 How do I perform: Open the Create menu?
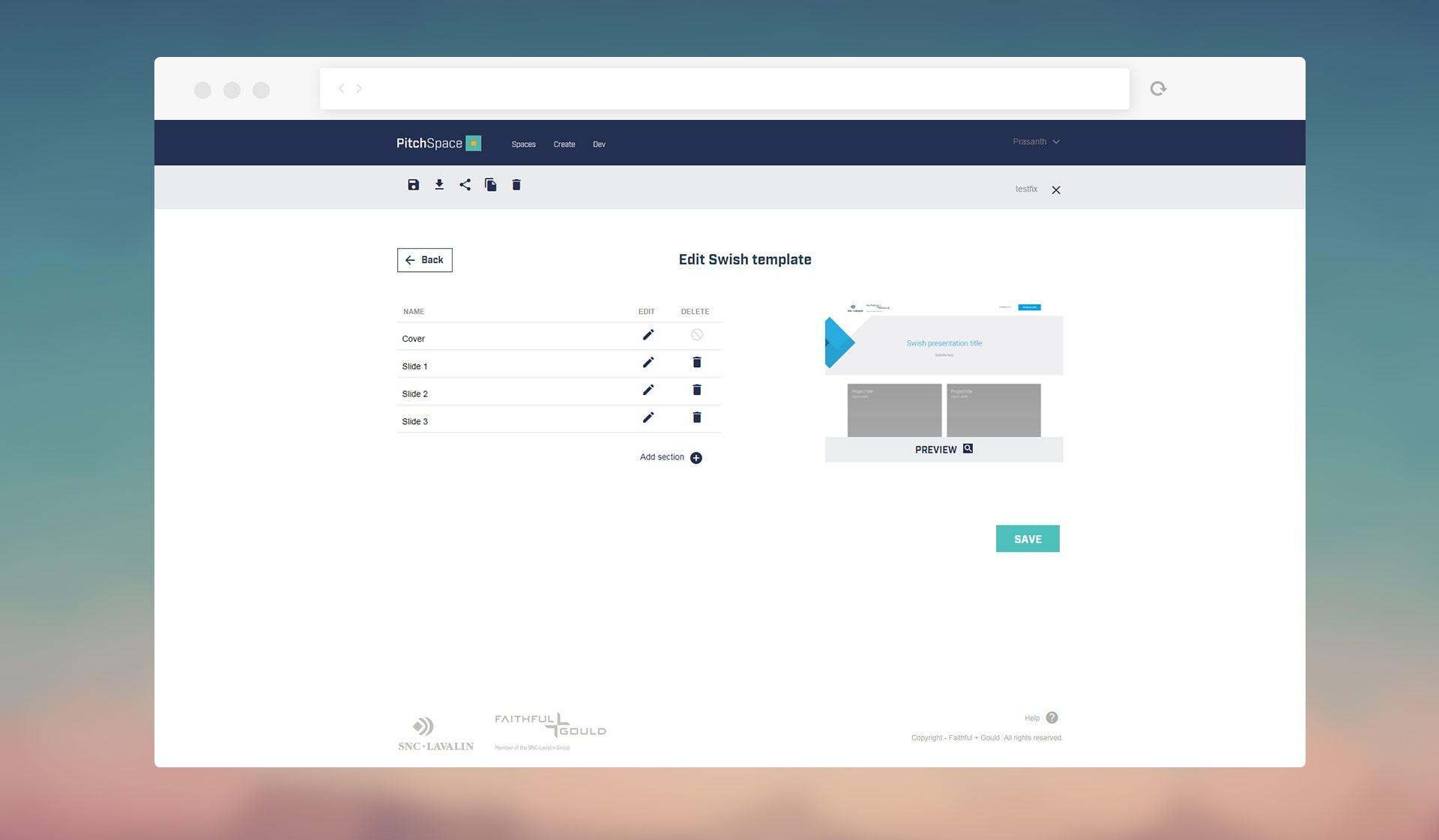pos(564,144)
